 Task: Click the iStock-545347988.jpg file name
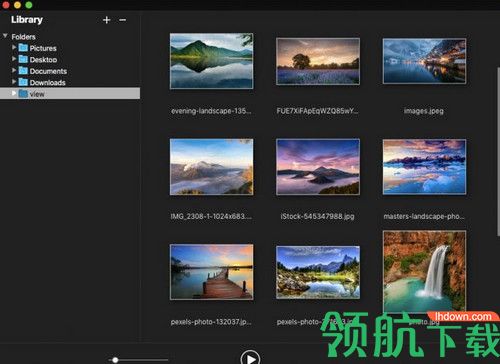[x=317, y=216]
